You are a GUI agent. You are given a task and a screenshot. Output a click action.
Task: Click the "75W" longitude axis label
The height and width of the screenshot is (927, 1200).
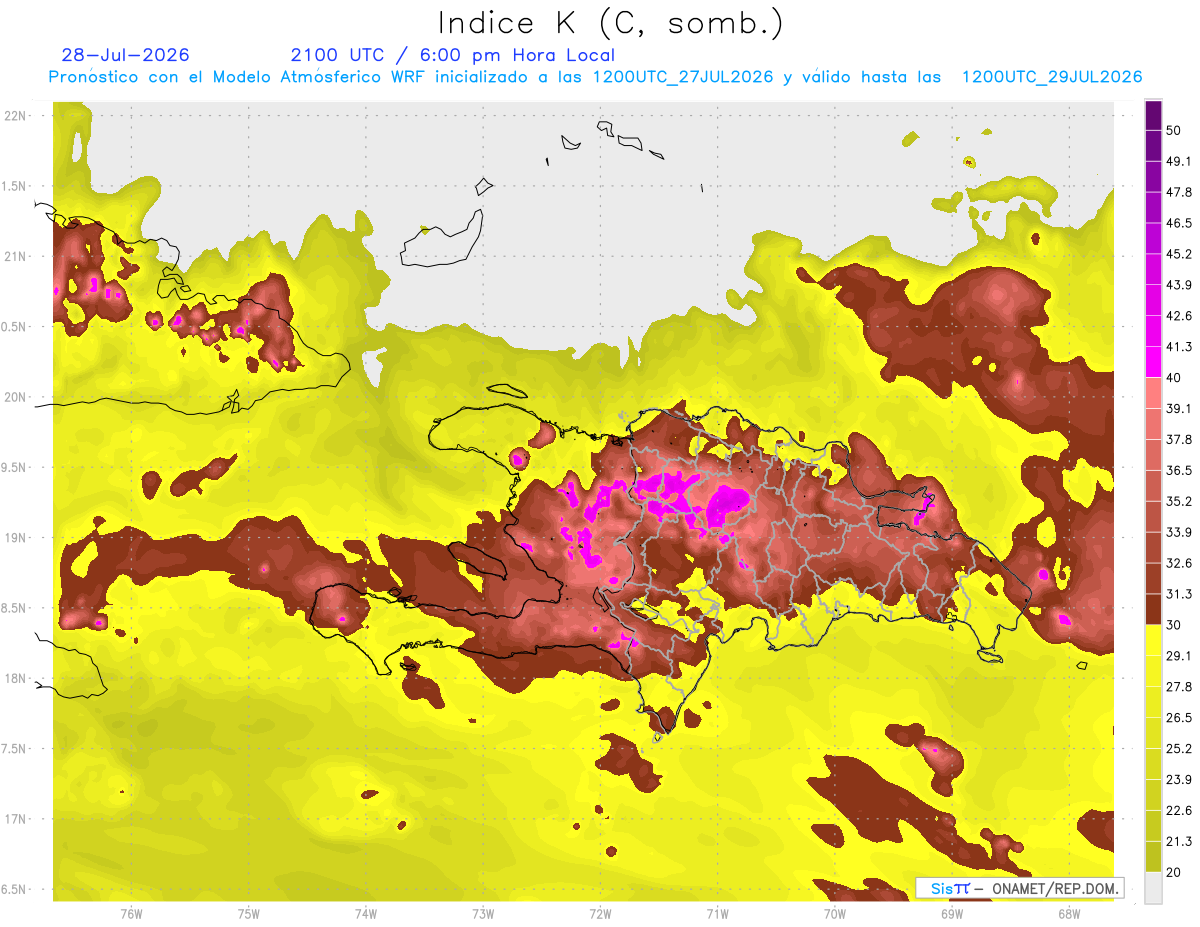249,914
